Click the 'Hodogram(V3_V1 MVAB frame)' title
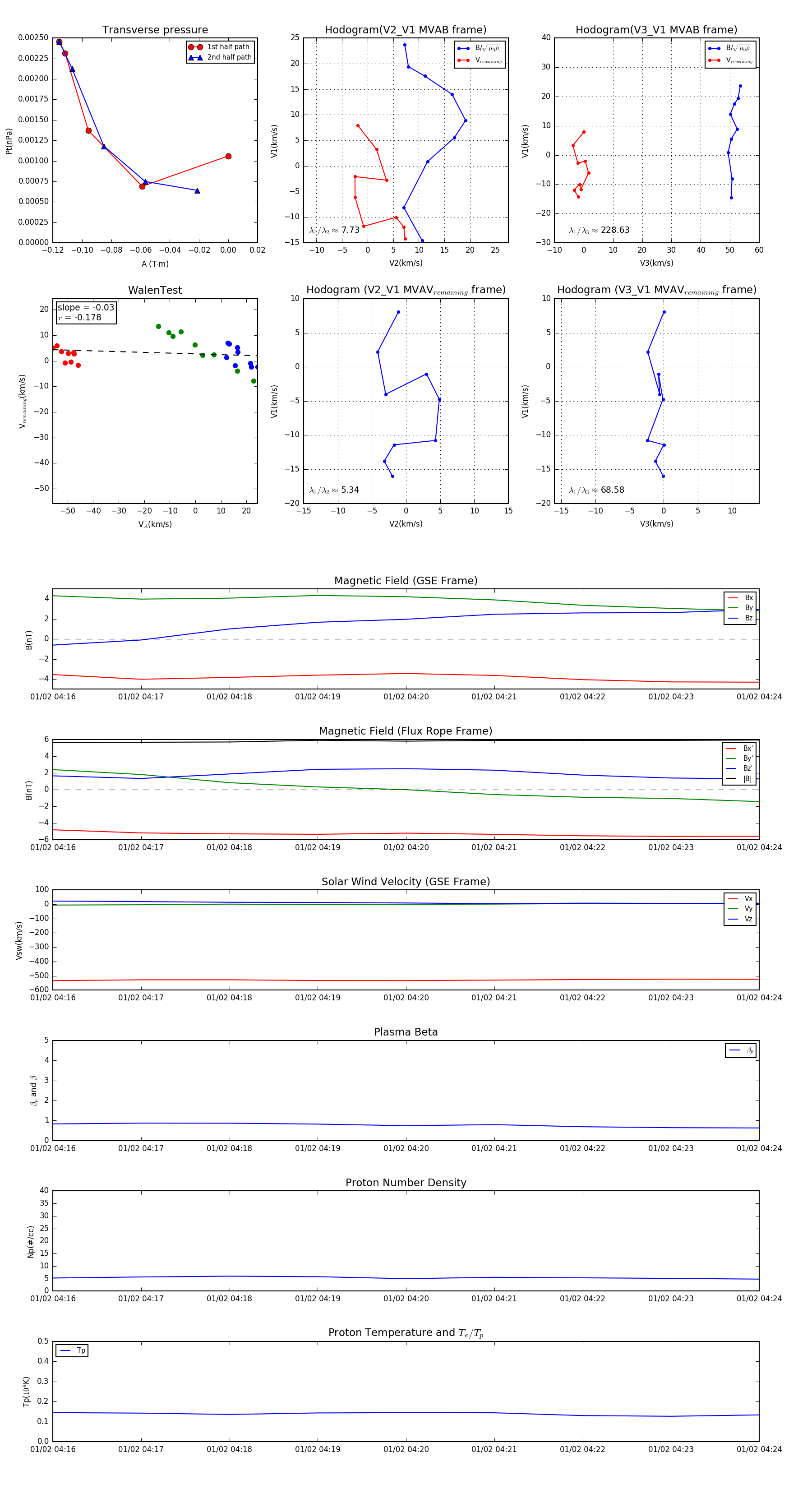Image resolution: width=812 pixels, height=1489 pixels. pyautogui.click(x=656, y=30)
